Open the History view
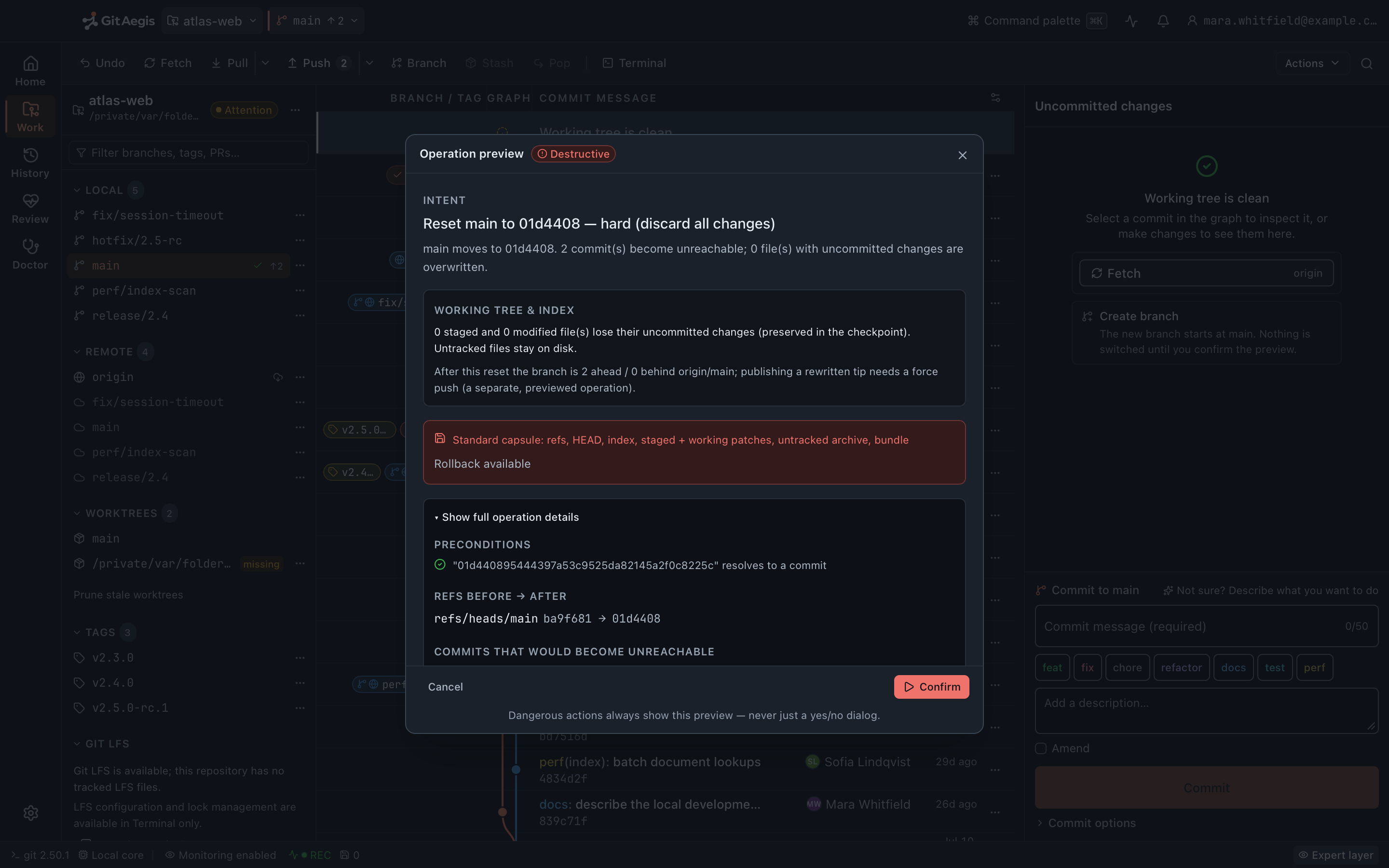This screenshot has width=1389, height=868. 30,163
